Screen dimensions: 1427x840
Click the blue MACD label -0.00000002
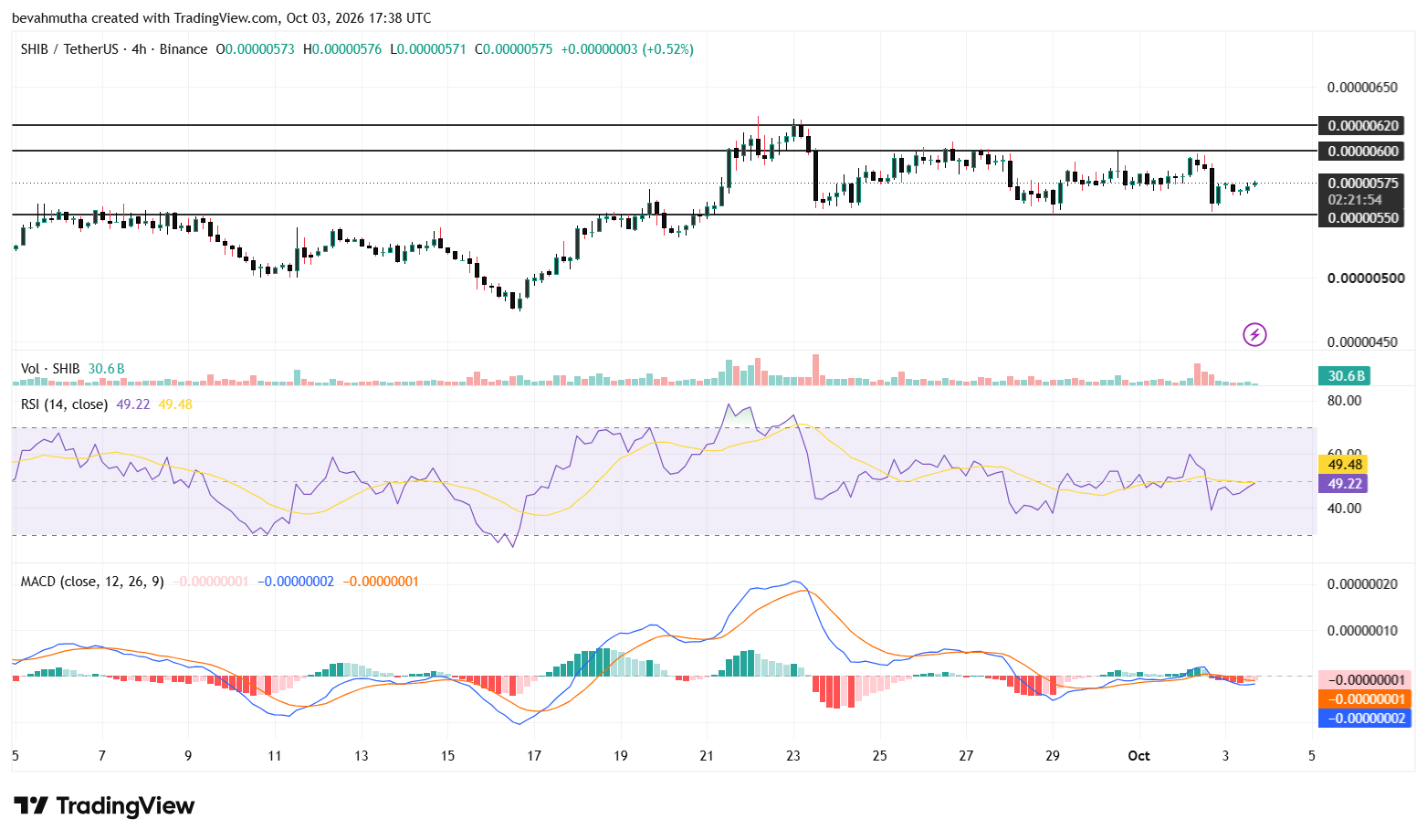coord(1365,718)
